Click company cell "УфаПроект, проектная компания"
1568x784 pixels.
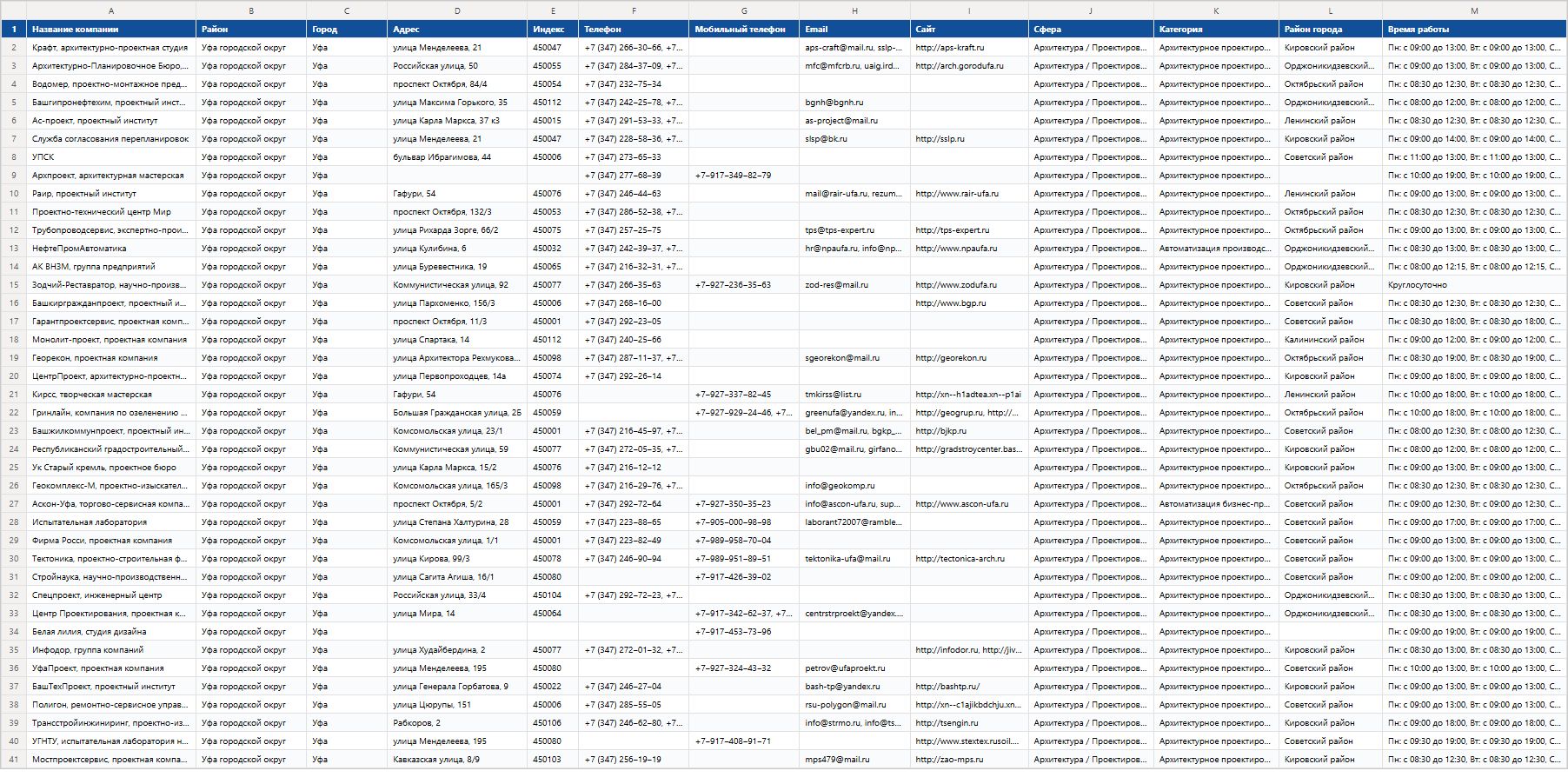coord(111,668)
